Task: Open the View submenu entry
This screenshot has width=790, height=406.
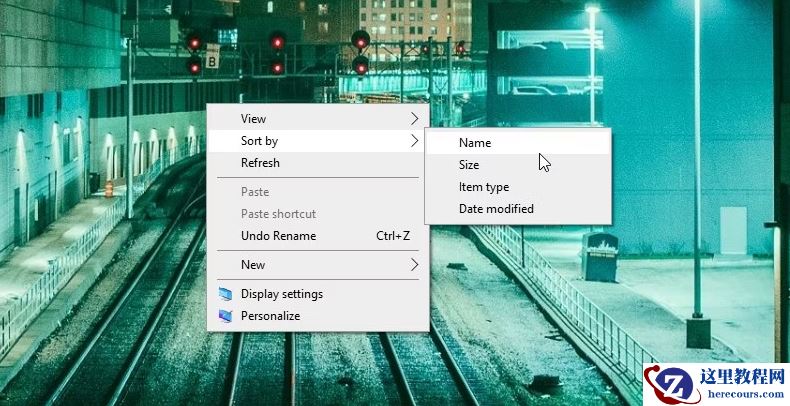Action: pyautogui.click(x=318, y=119)
